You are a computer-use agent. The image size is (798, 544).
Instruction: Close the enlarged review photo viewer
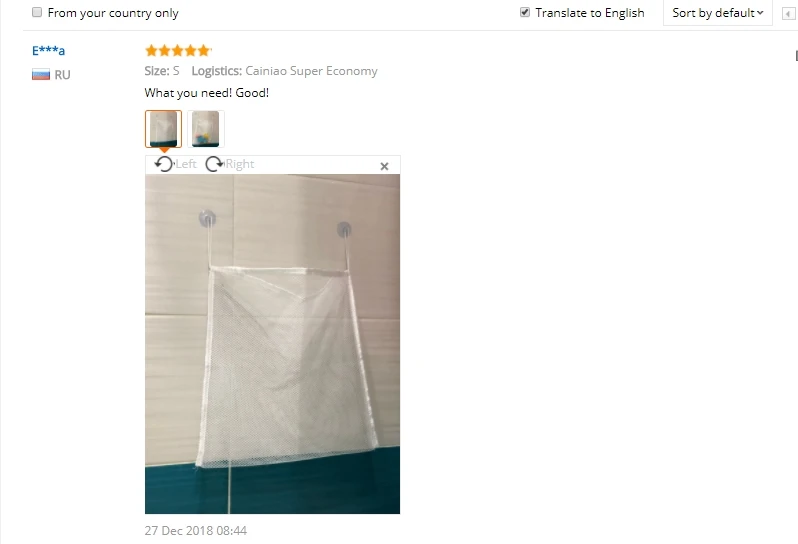[x=384, y=166]
